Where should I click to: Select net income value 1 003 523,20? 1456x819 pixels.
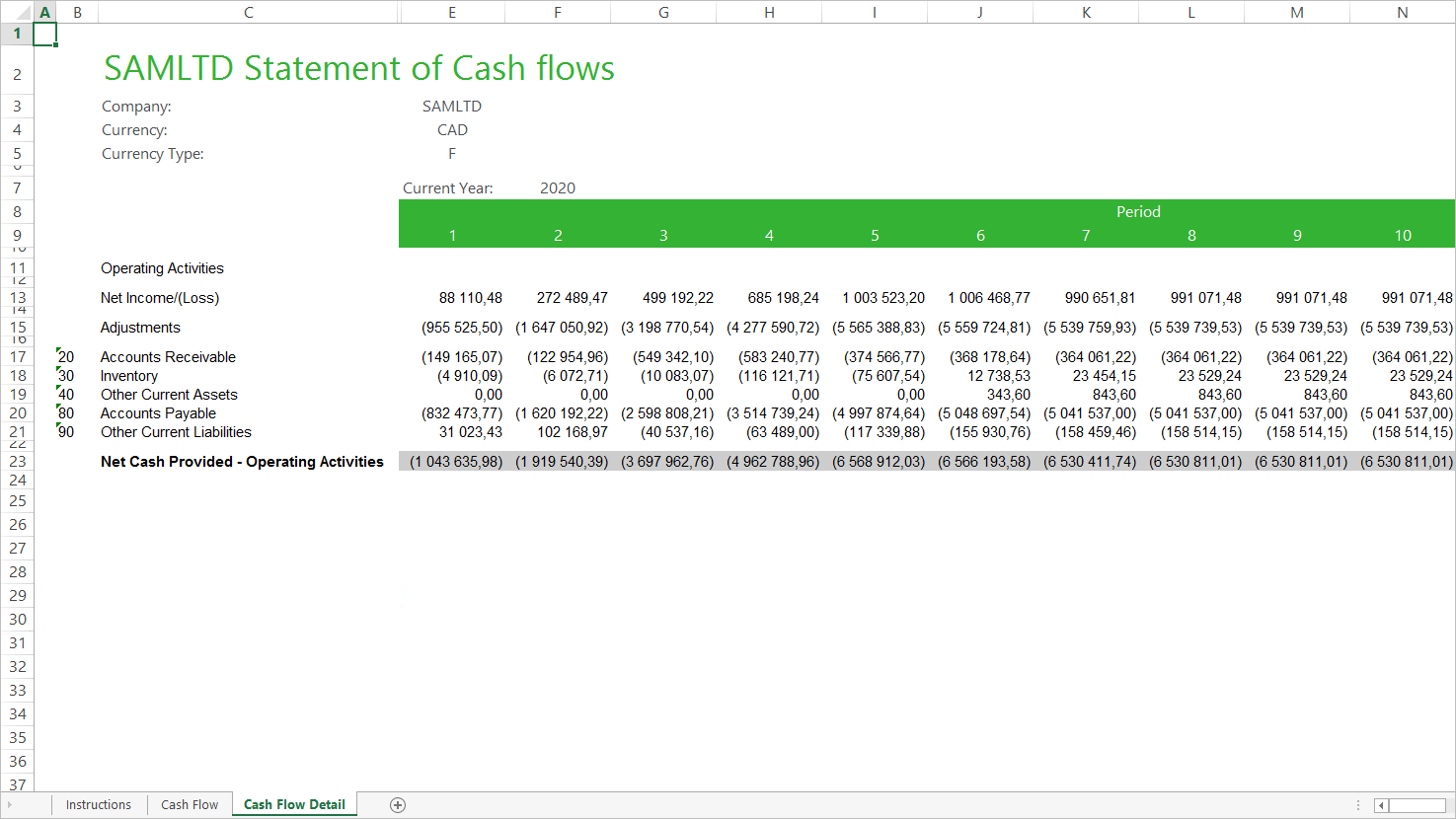[883, 298]
